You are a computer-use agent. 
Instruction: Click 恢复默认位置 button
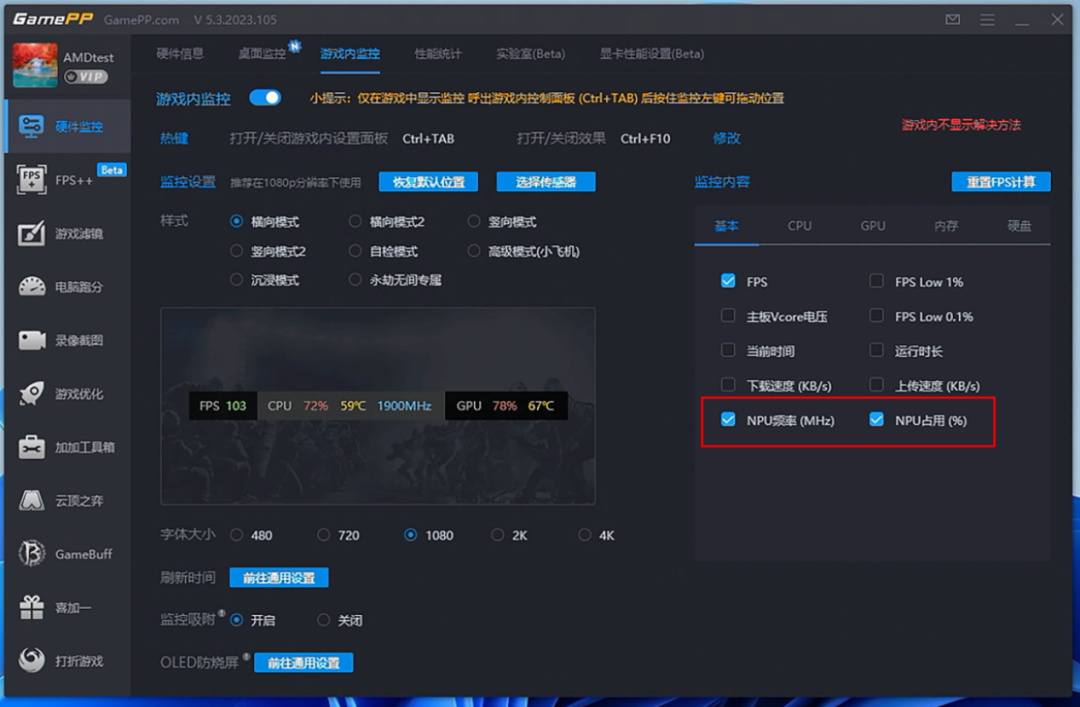click(x=428, y=182)
